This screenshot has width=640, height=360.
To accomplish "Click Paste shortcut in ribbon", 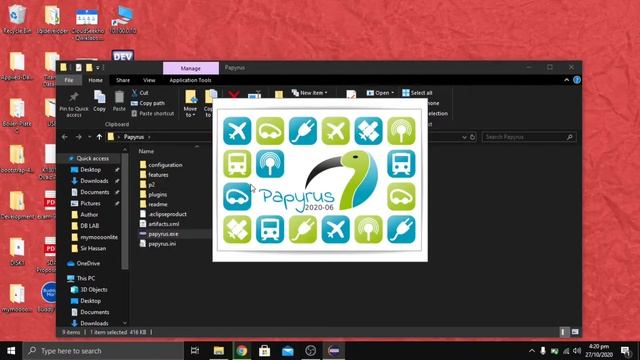I will (x=153, y=113).
